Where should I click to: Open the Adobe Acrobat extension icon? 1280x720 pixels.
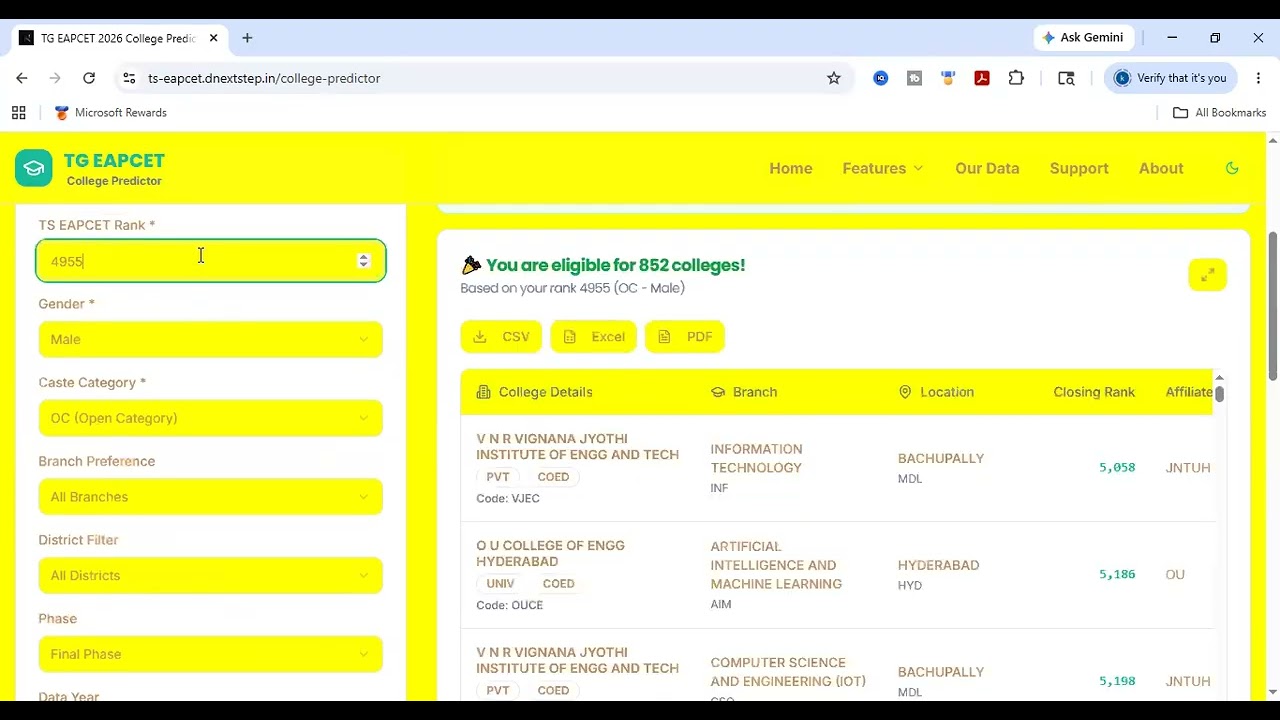(982, 78)
